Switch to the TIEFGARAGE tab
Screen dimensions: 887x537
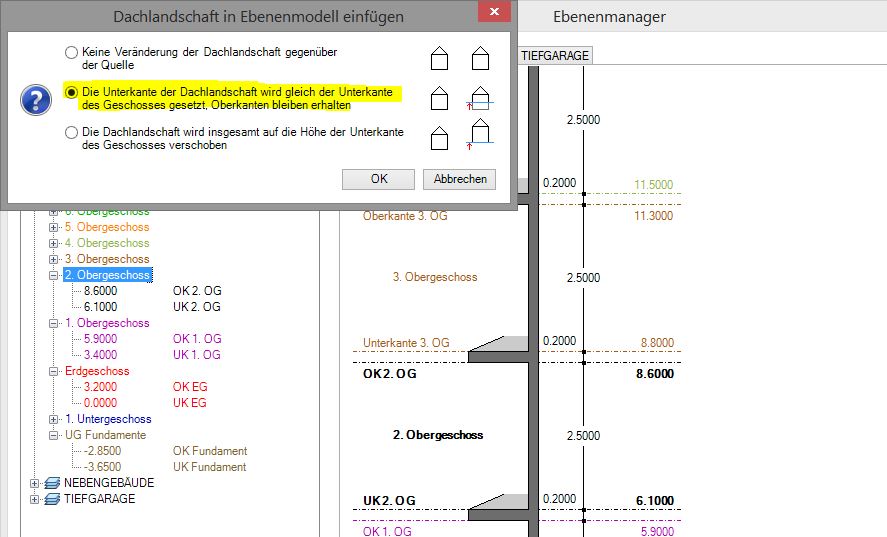[555, 56]
